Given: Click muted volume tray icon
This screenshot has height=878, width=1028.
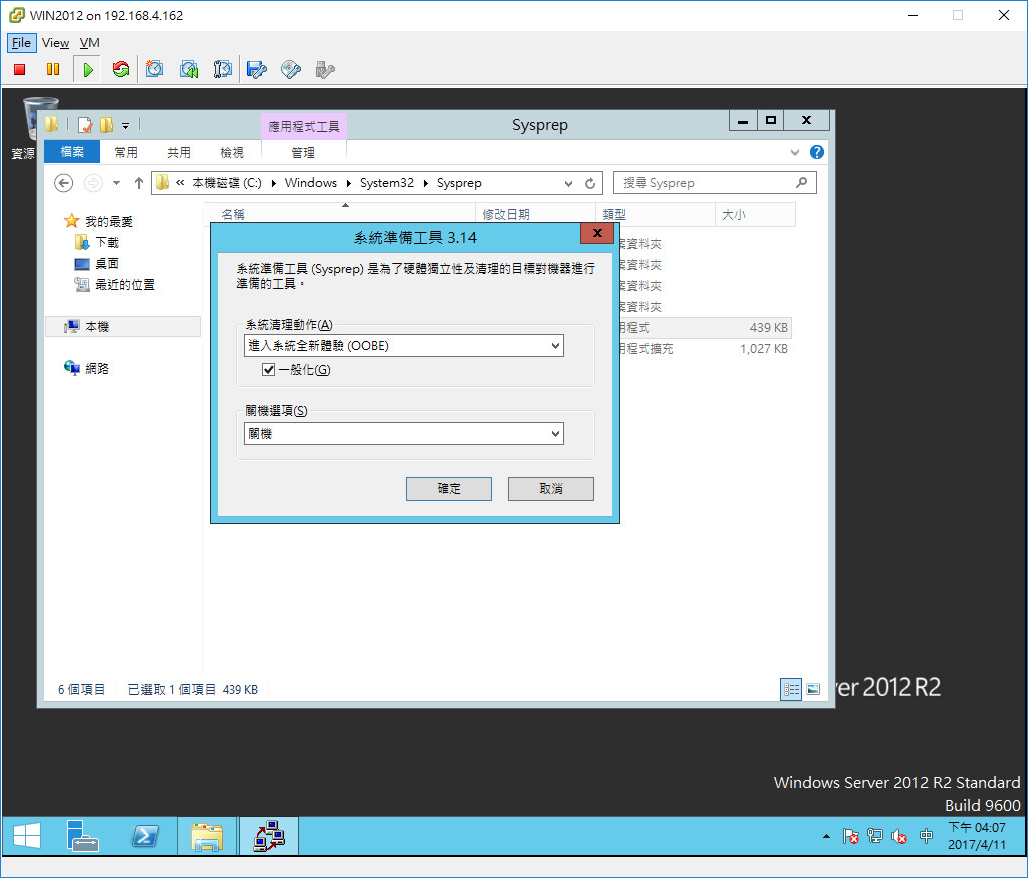Looking at the screenshot, I should 899,836.
